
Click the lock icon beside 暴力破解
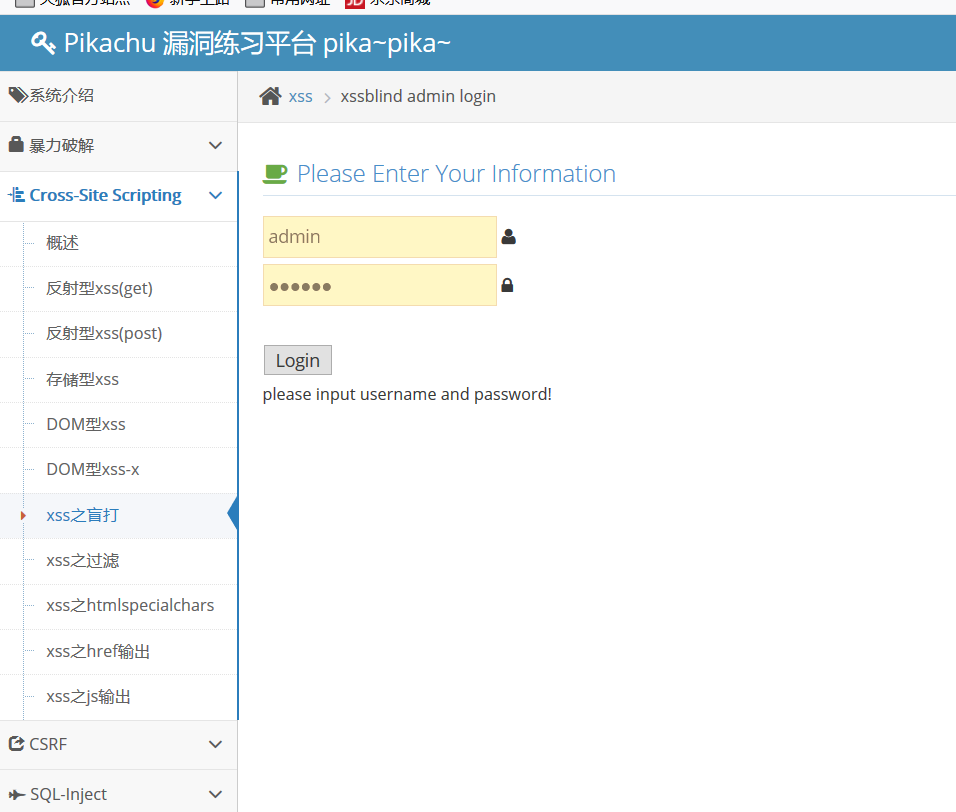(16, 145)
